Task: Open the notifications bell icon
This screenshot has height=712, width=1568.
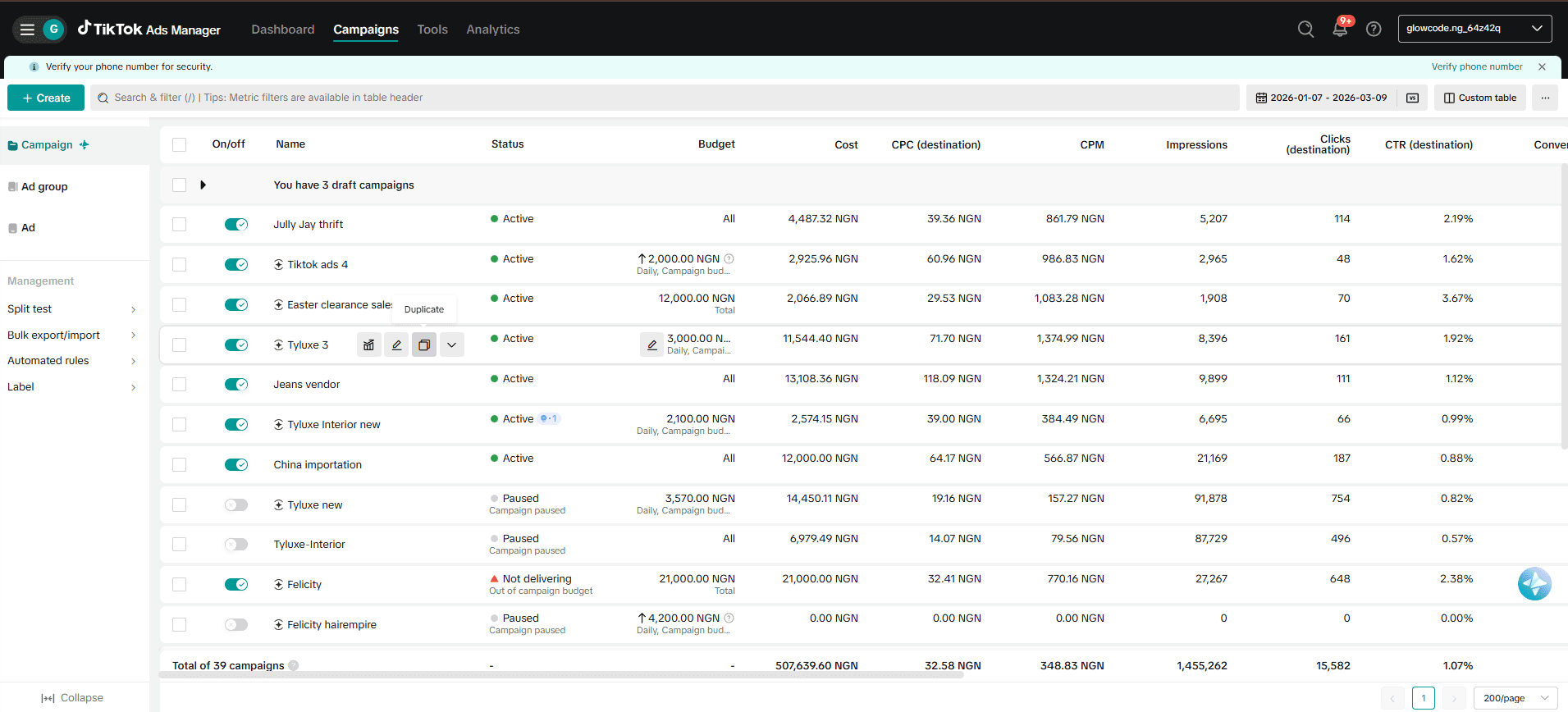Action: point(1340,29)
